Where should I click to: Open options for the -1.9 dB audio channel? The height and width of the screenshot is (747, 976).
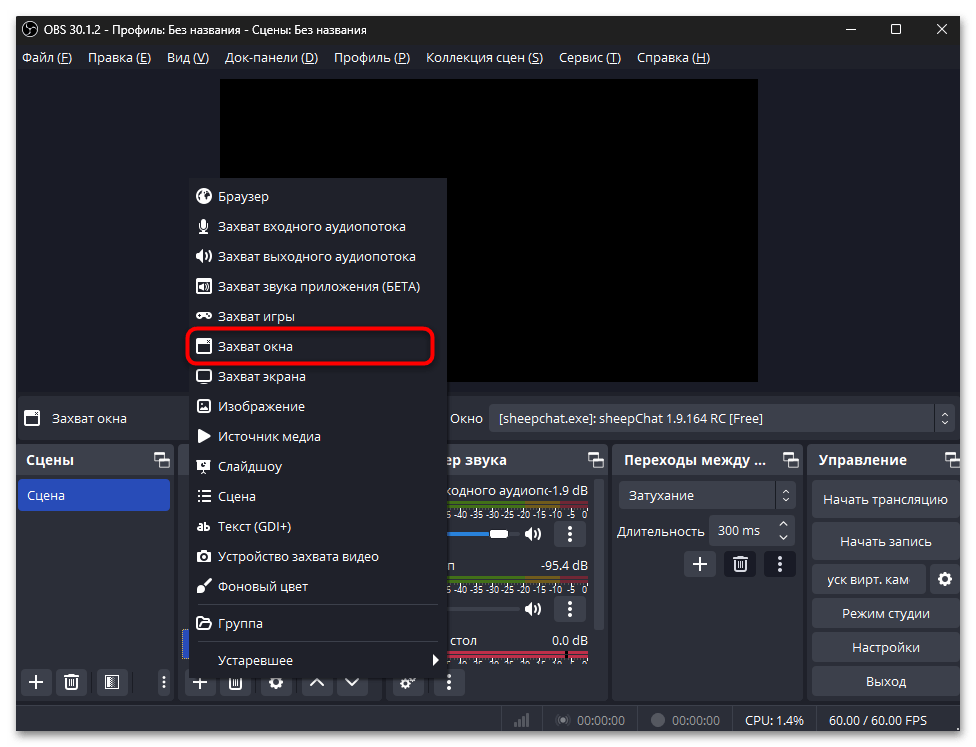click(570, 534)
